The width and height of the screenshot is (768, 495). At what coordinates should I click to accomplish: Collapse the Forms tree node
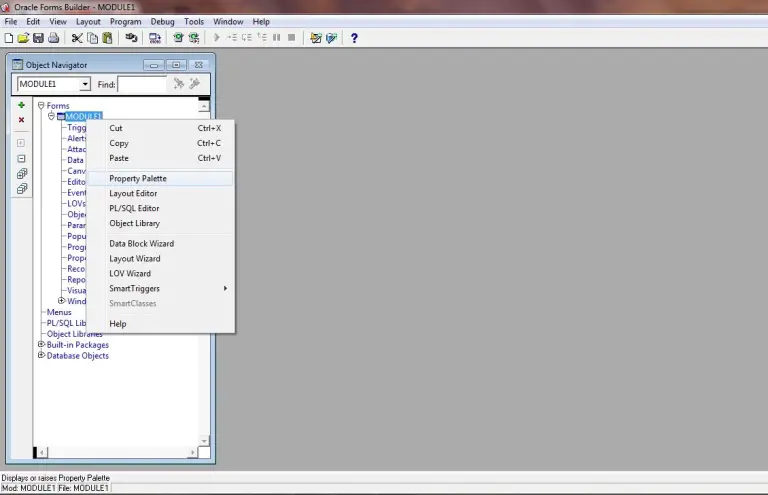(41, 105)
